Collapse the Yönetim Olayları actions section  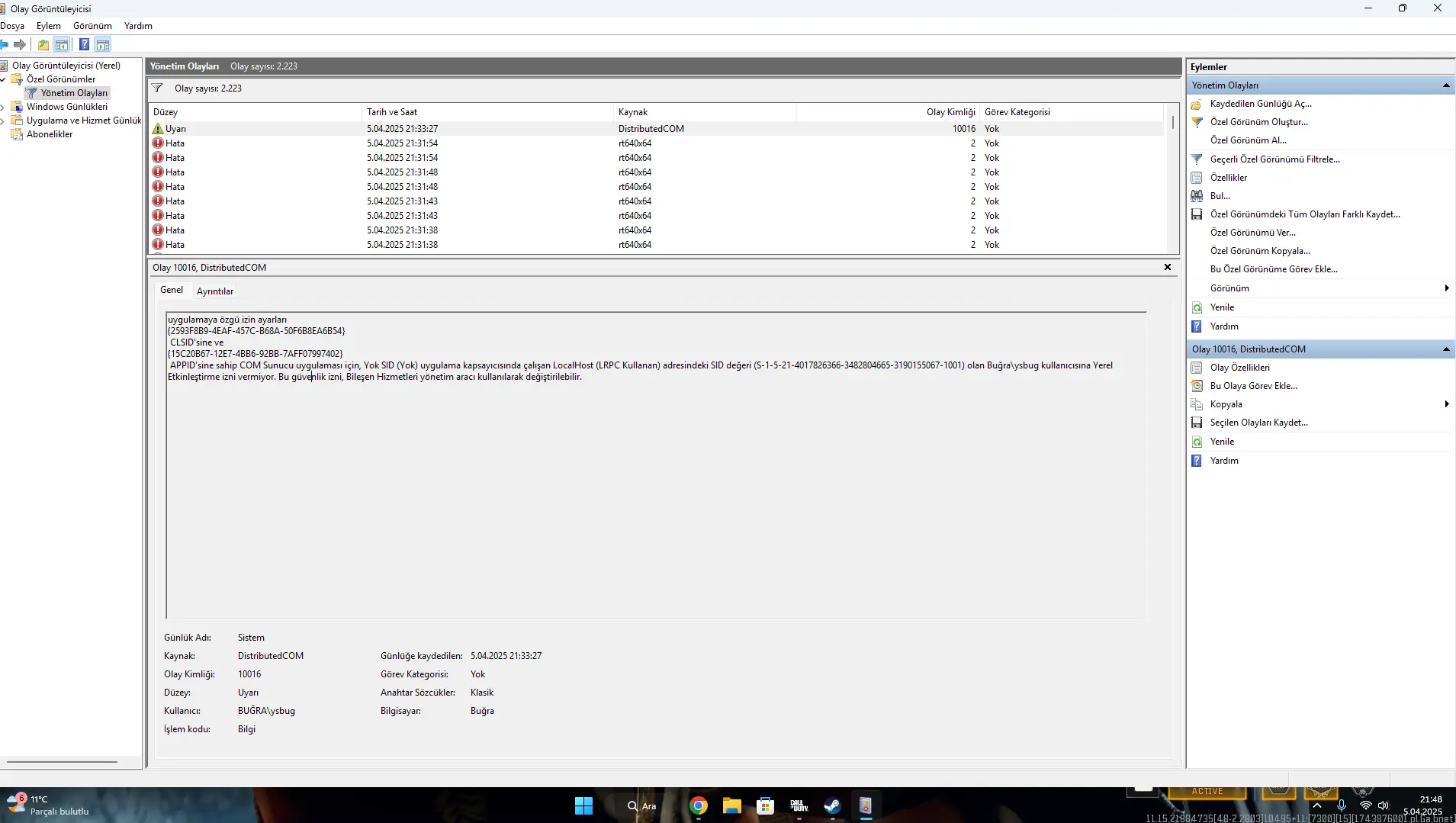pyautogui.click(x=1446, y=85)
